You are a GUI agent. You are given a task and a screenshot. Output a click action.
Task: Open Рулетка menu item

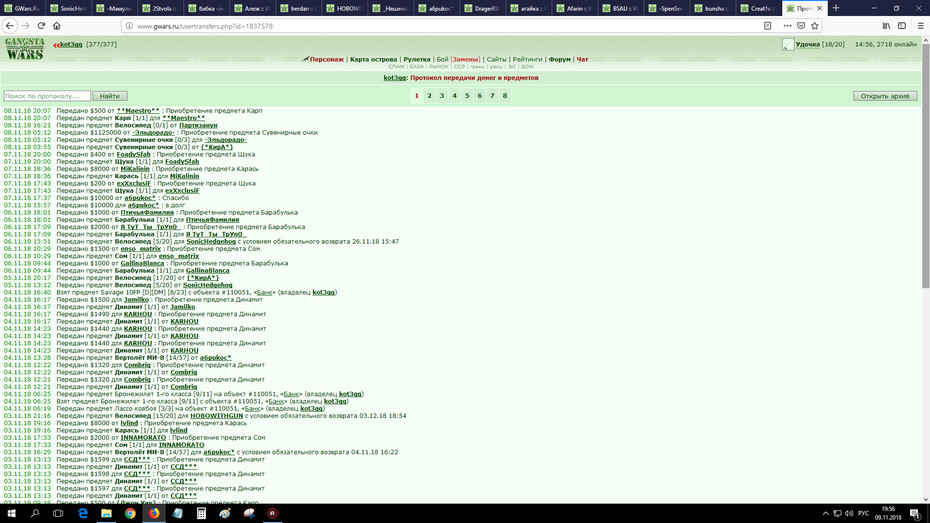[417, 59]
